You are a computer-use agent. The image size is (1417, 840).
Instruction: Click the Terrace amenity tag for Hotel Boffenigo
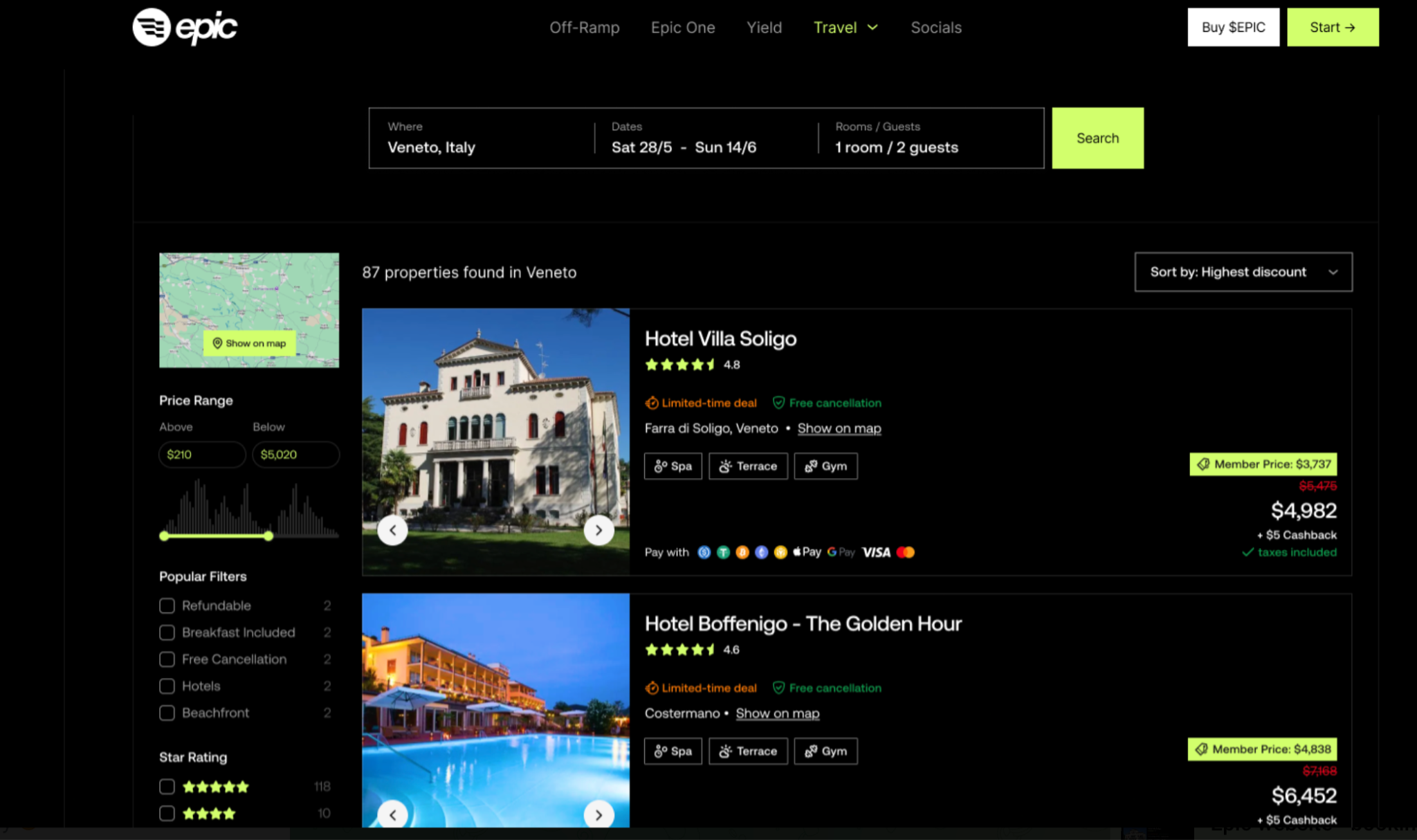click(x=748, y=751)
